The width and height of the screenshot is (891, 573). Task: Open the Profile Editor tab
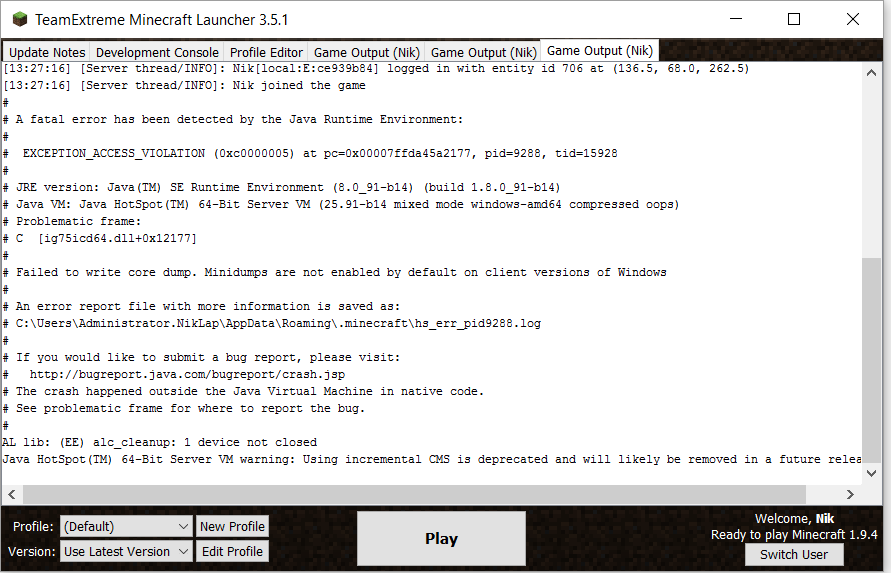tap(266, 52)
